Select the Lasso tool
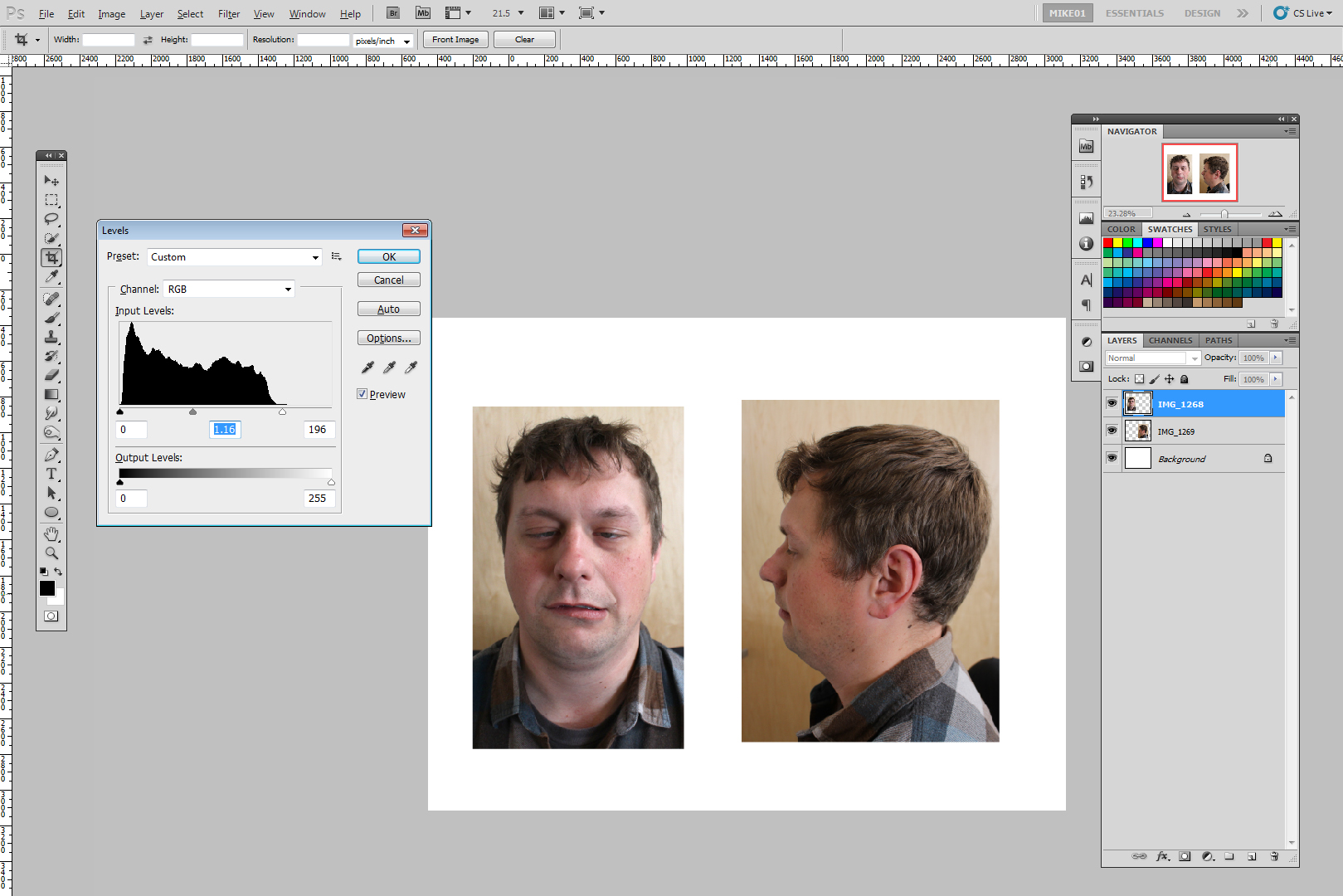This screenshot has width=1343, height=896. click(x=51, y=219)
